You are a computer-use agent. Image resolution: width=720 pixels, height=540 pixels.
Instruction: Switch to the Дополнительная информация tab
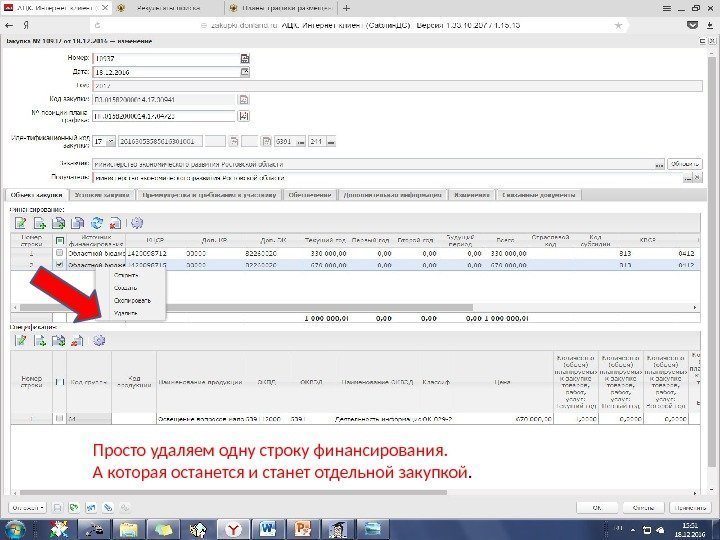393,195
